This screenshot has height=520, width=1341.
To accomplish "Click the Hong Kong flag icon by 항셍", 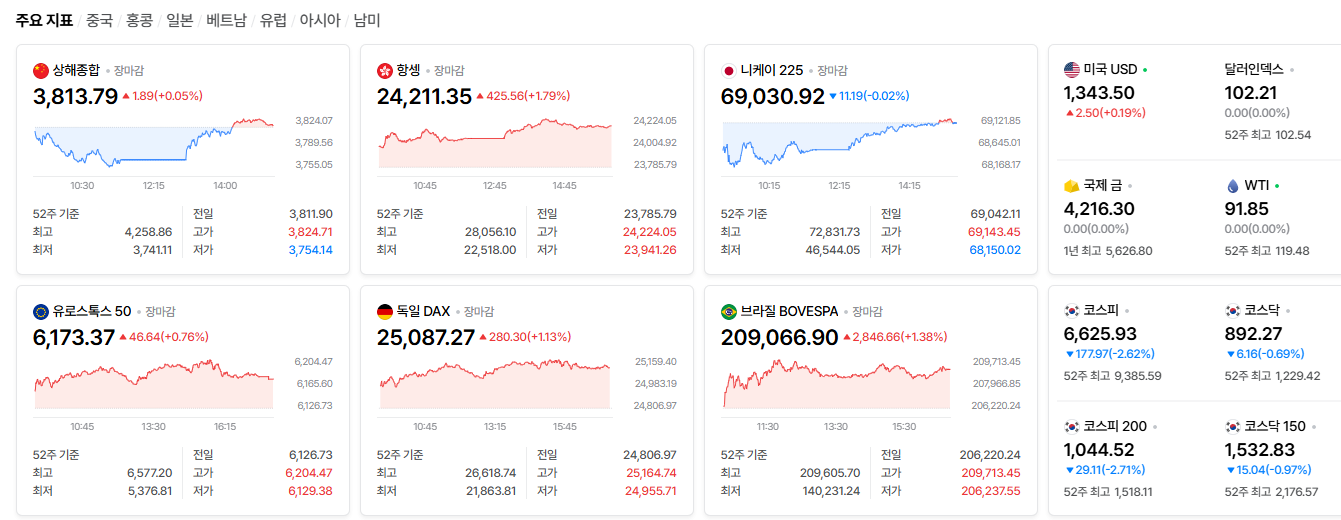I will (385, 70).
